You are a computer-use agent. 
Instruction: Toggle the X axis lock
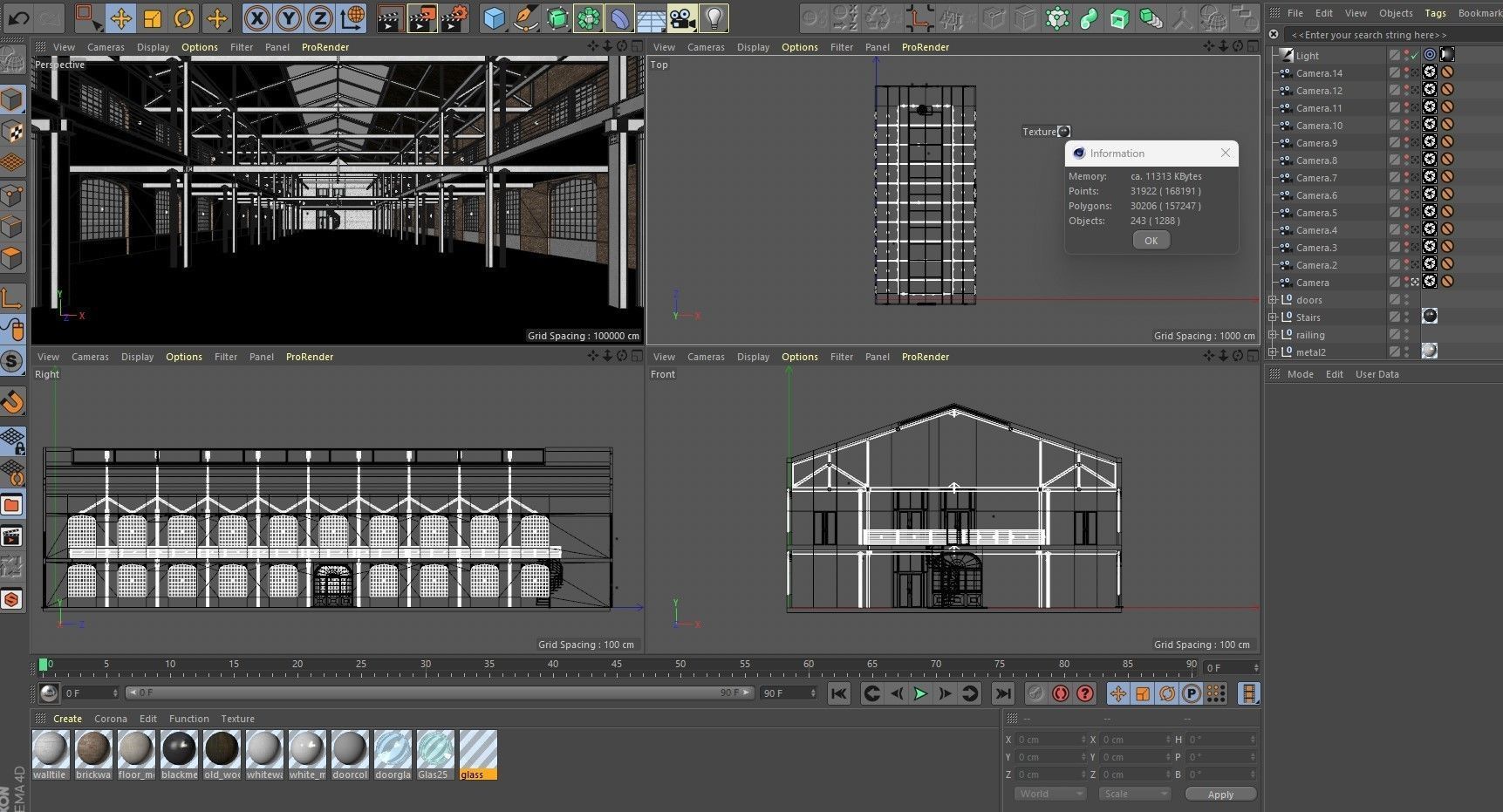pyautogui.click(x=256, y=17)
